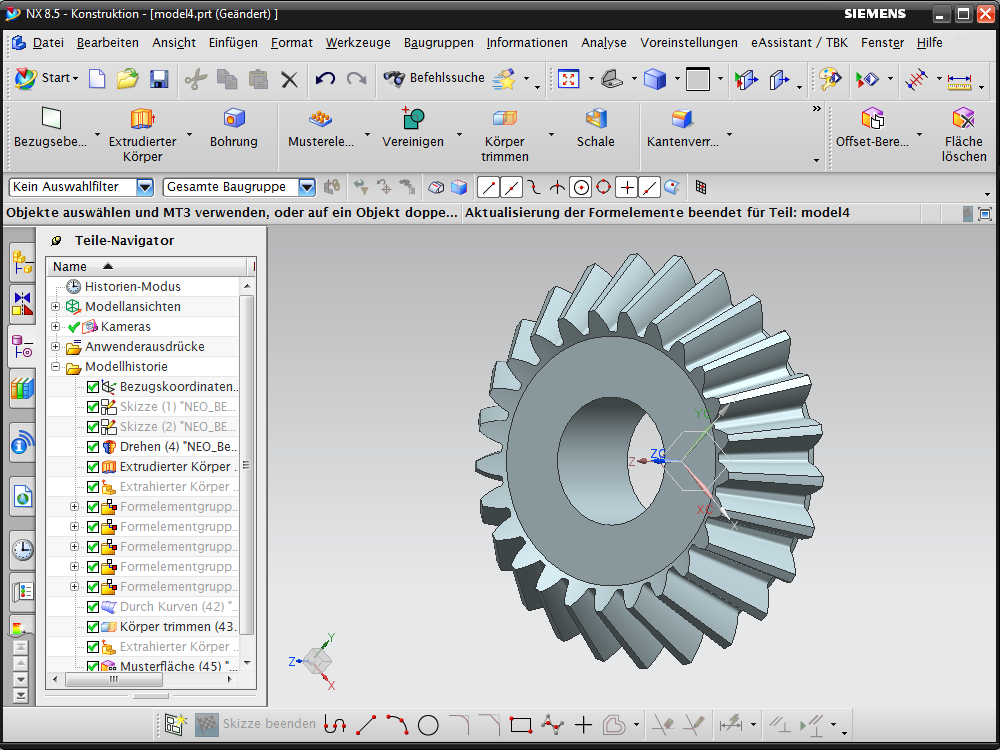Select the rectangle sketch tool
Image resolution: width=1000 pixels, height=750 pixels.
point(520,725)
